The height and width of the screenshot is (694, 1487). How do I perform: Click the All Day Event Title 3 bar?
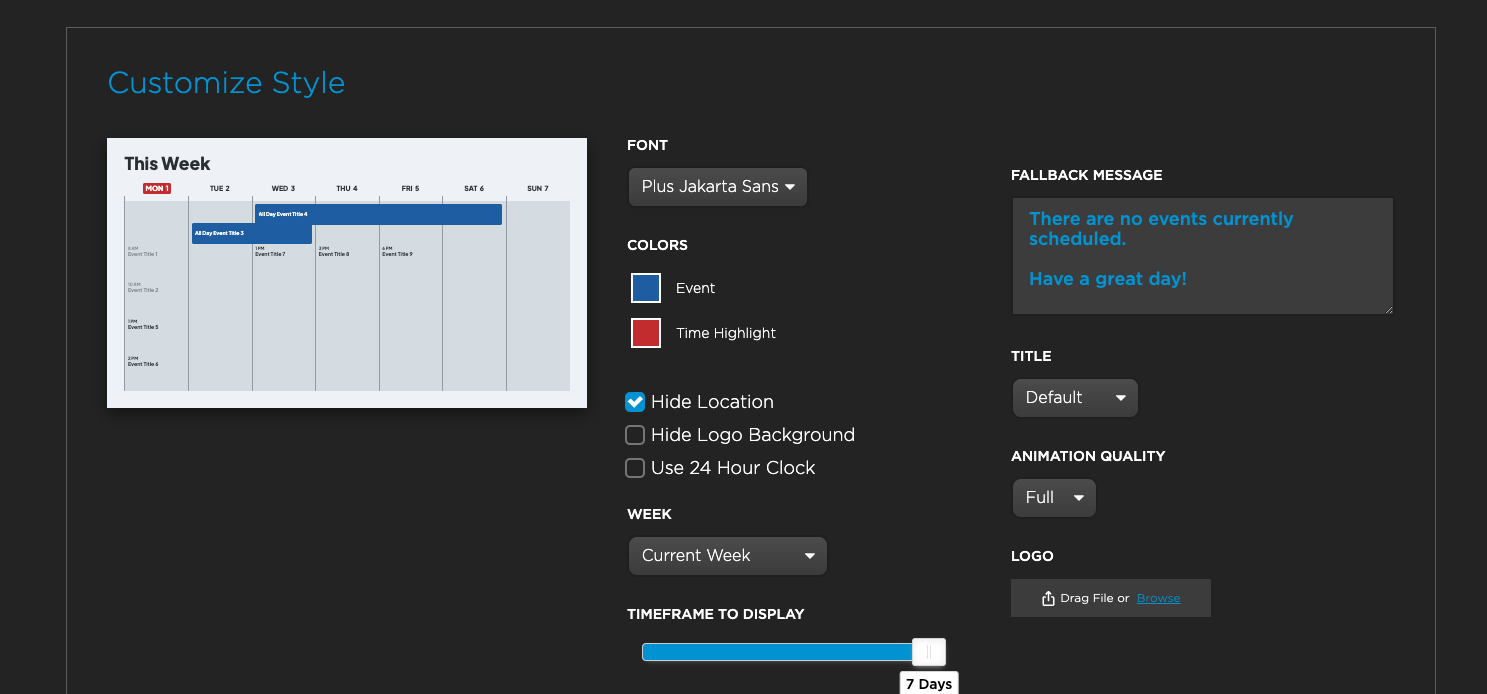pyautogui.click(x=251, y=233)
